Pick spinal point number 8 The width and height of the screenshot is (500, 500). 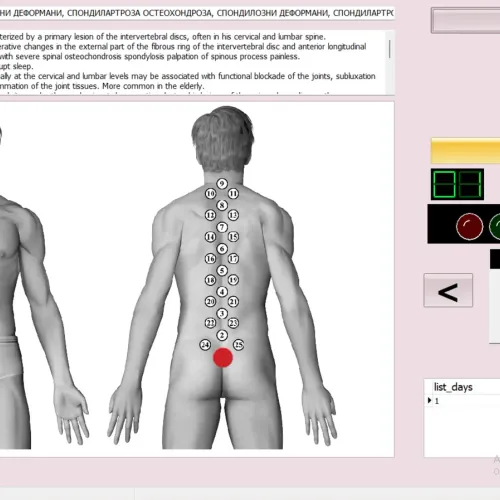[x=222, y=205]
